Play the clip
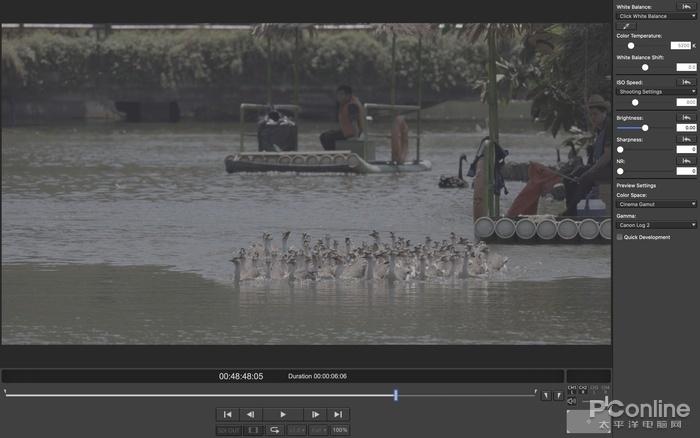This screenshot has width=700, height=438. (x=283, y=414)
